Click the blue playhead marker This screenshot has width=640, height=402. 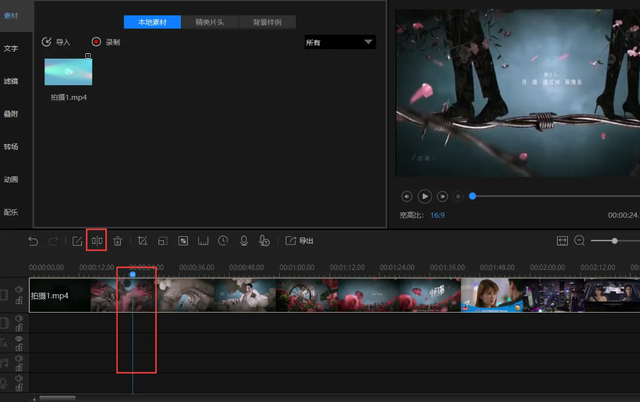(133, 275)
